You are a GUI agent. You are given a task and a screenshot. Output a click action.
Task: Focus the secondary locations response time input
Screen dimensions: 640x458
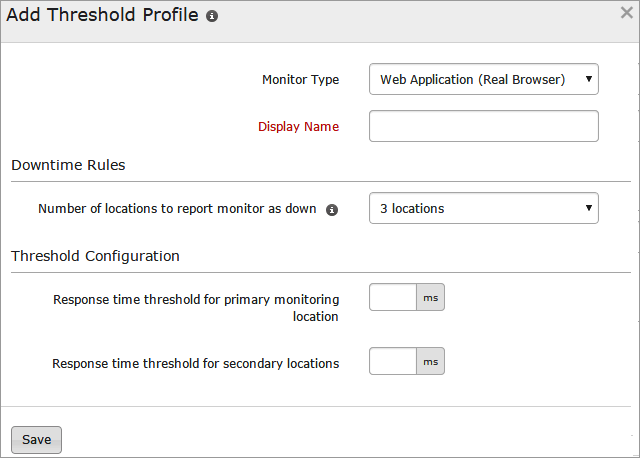pyautogui.click(x=393, y=361)
